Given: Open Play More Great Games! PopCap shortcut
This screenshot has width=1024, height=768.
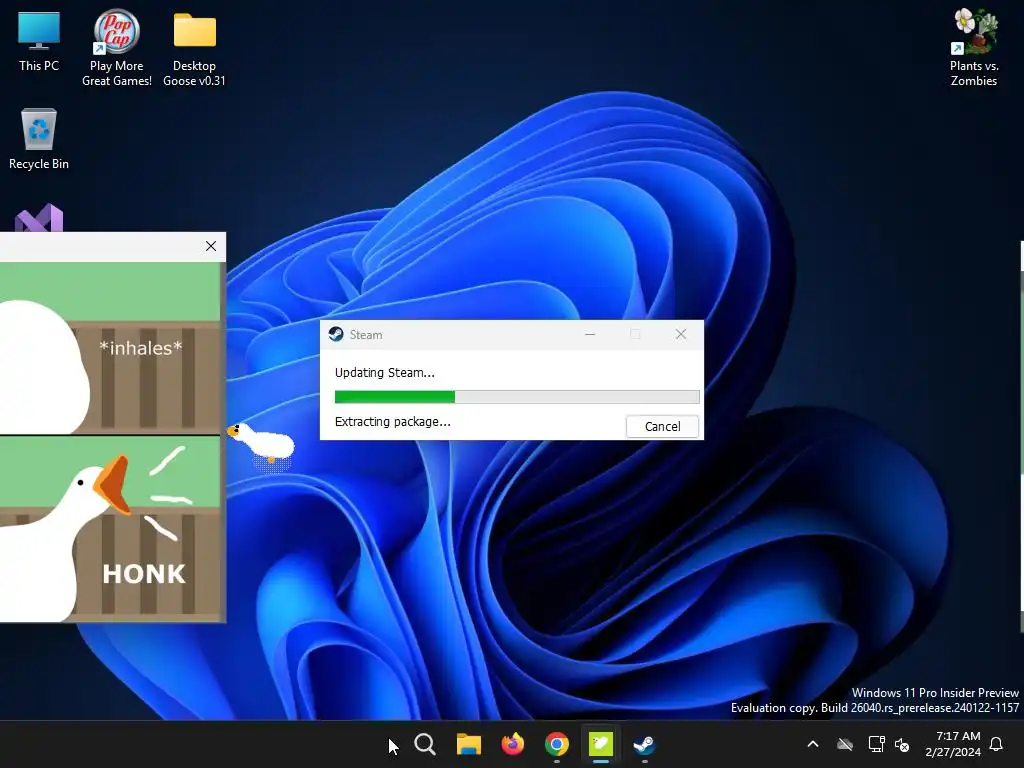Looking at the screenshot, I should (x=116, y=47).
